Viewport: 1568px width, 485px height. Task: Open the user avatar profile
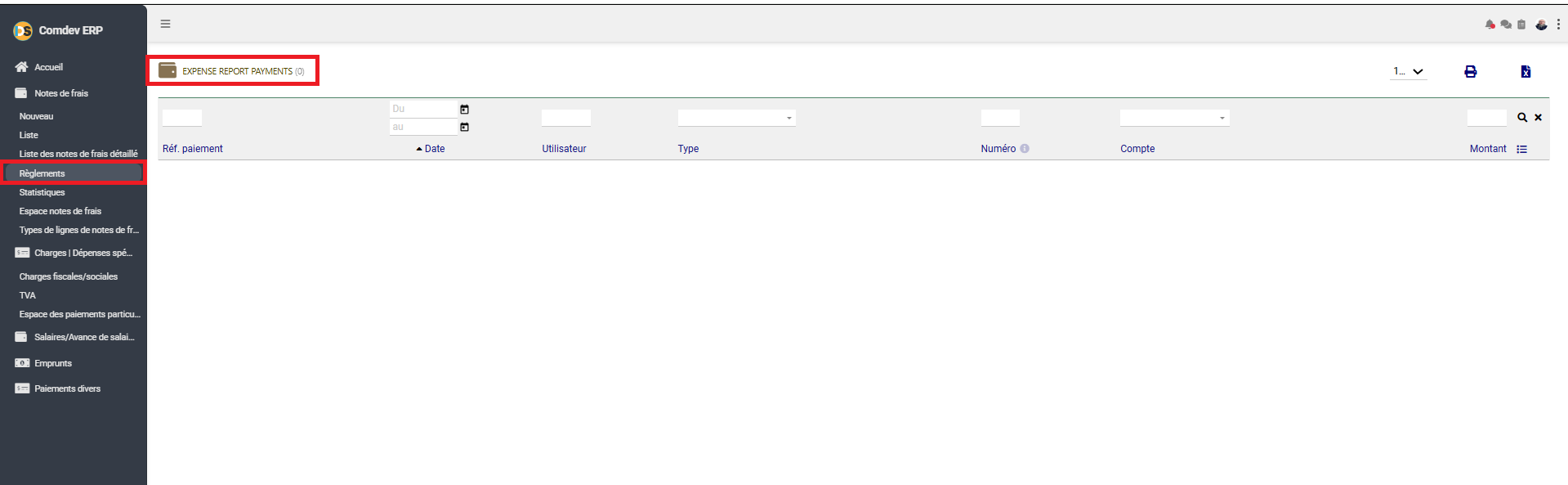pos(1541,25)
